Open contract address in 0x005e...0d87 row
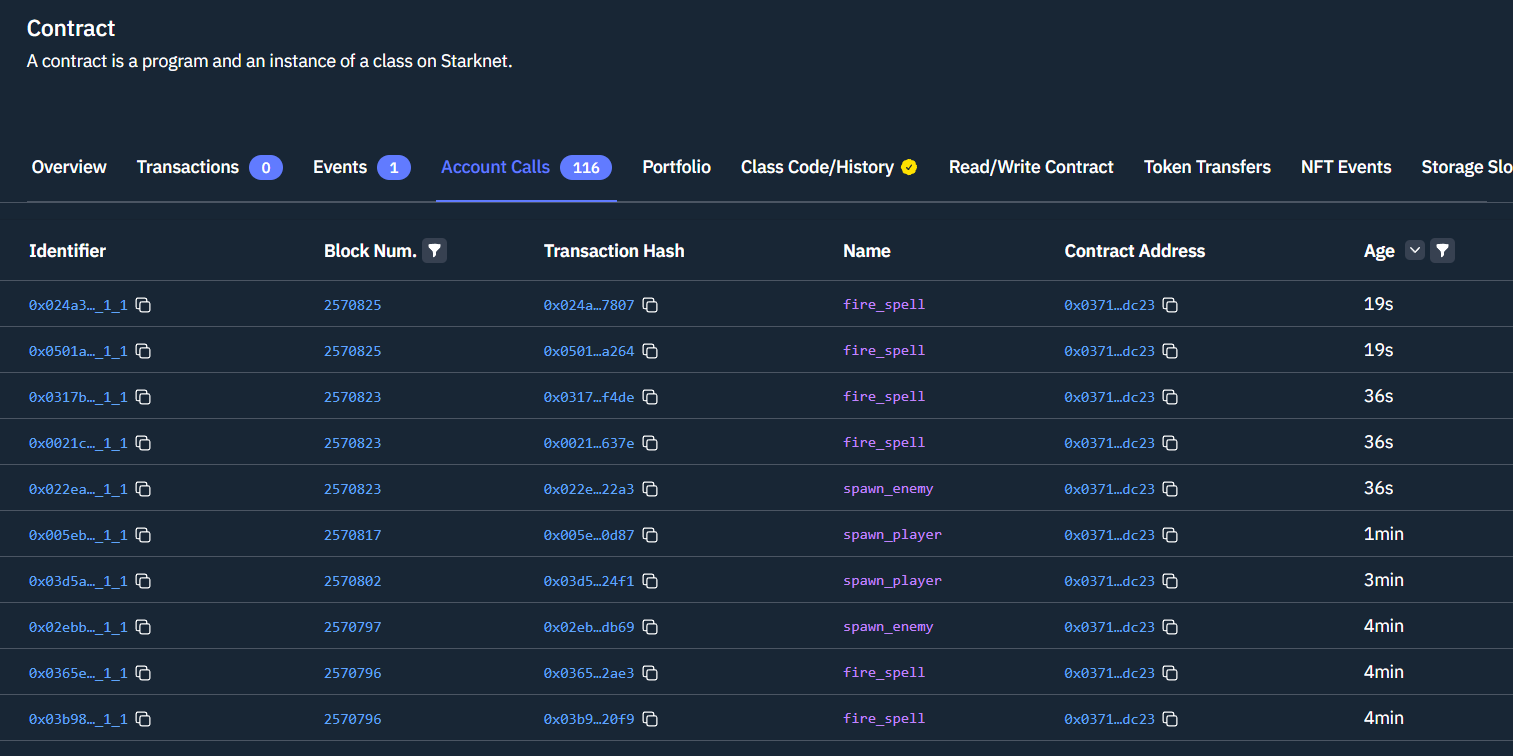The height and width of the screenshot is (756, 1513). point(1109,535)
